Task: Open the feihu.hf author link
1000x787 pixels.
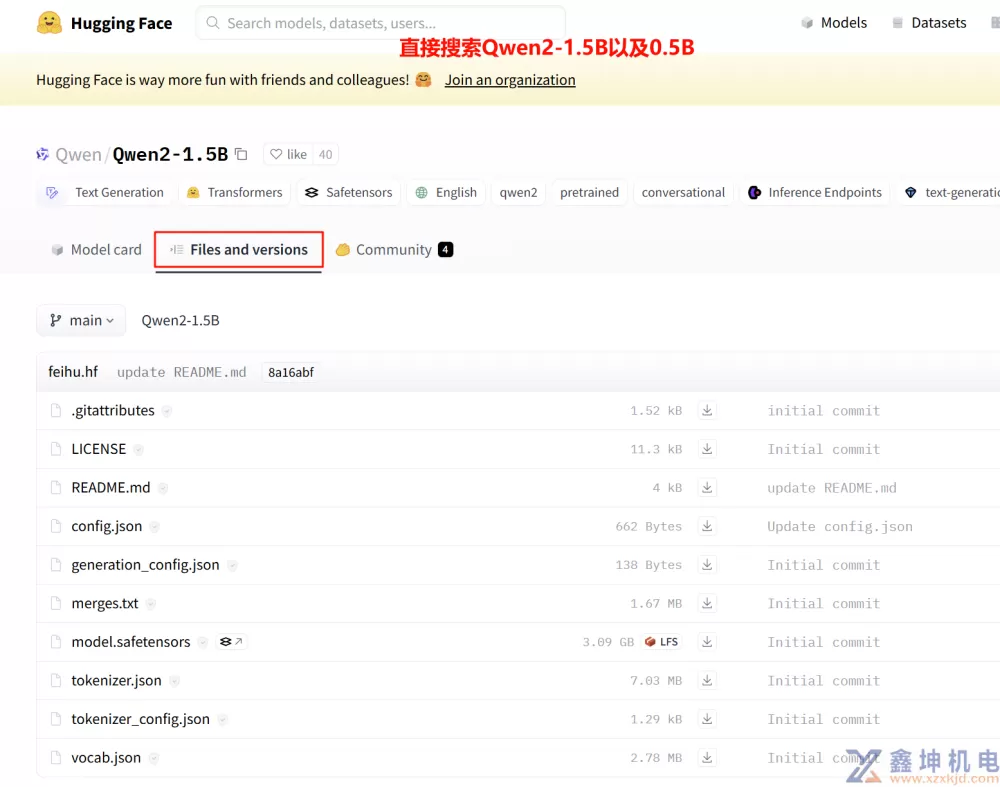Action: pos(73,372)
